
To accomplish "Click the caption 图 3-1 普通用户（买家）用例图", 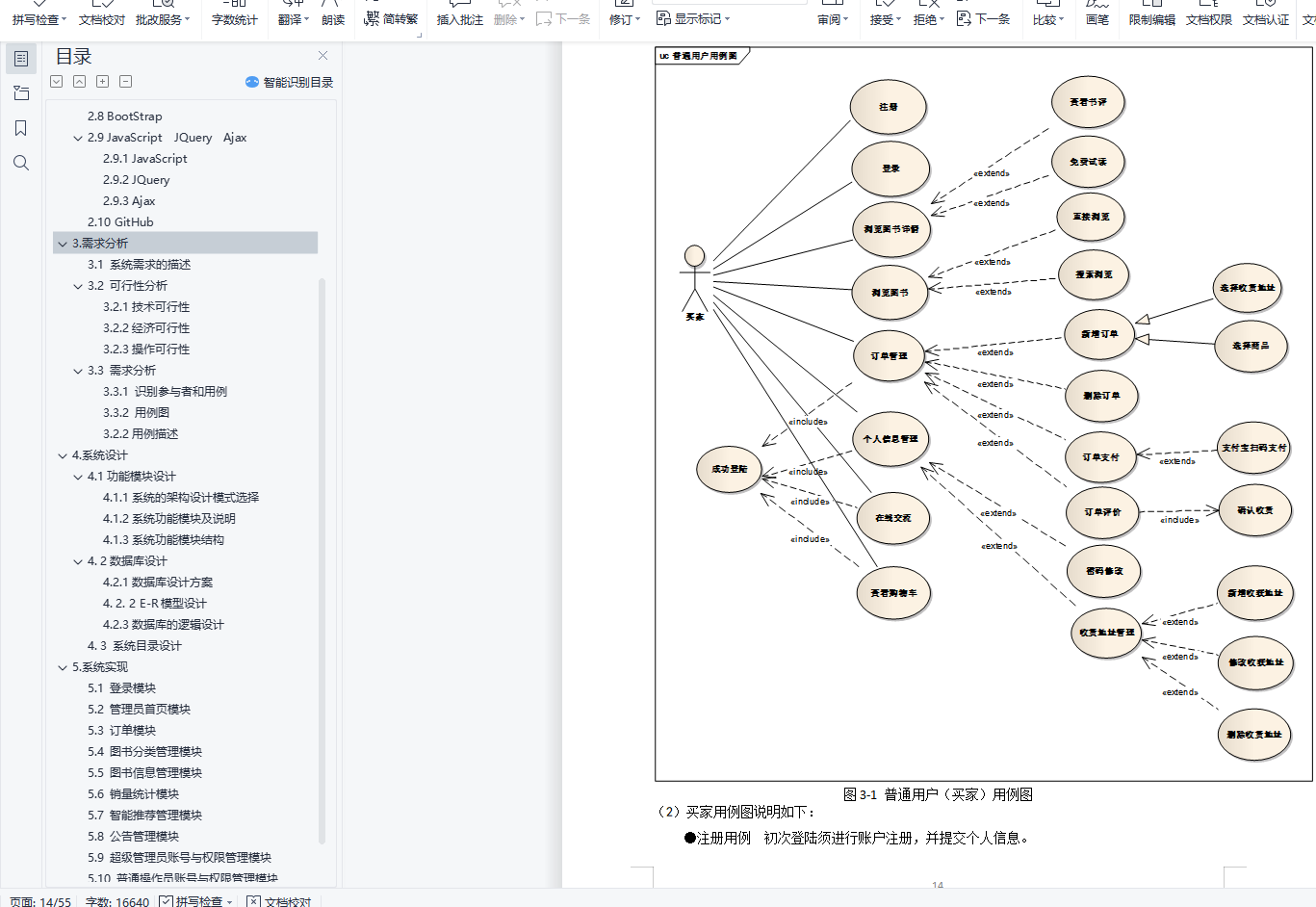I will pyautogui.click(x=938, y=794).
